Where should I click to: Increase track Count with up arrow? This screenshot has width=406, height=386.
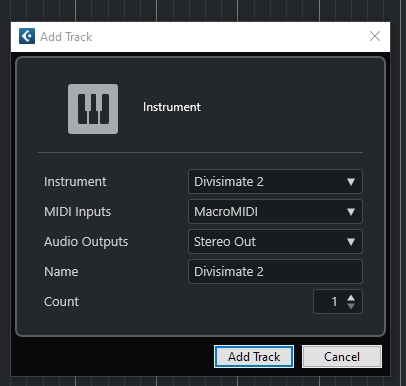[351, 298]
